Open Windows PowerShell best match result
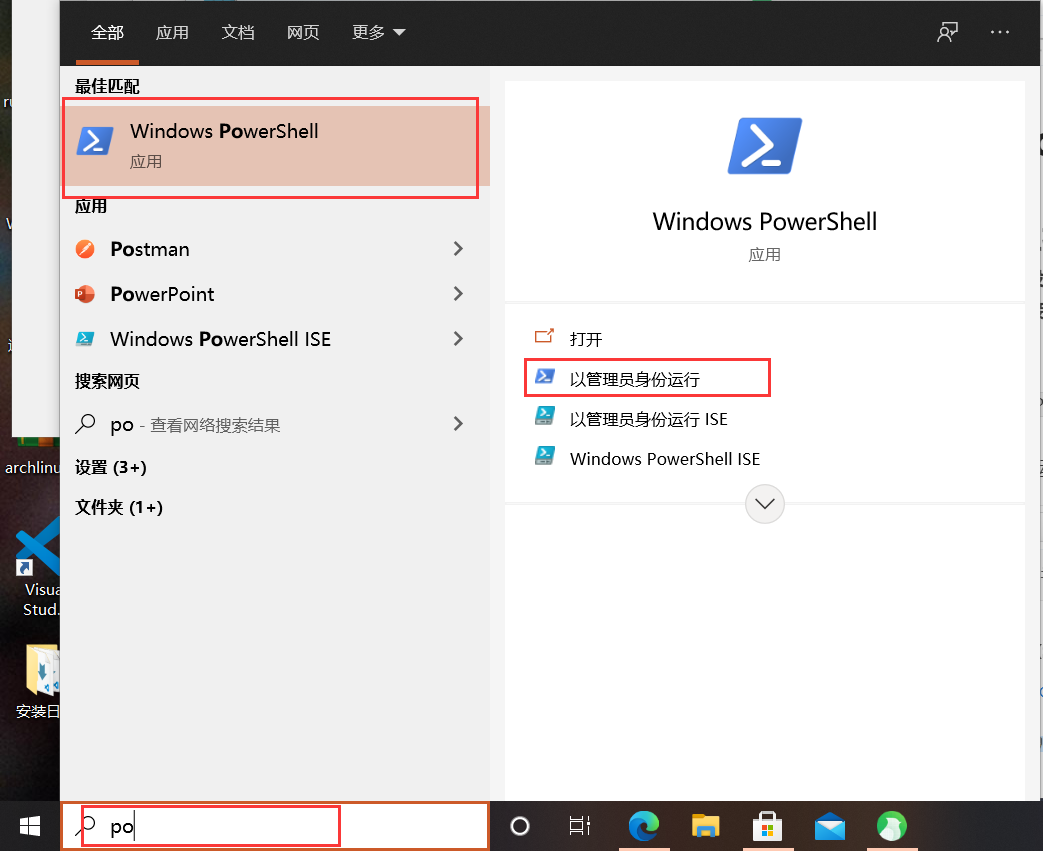 [x=277, y=146]
